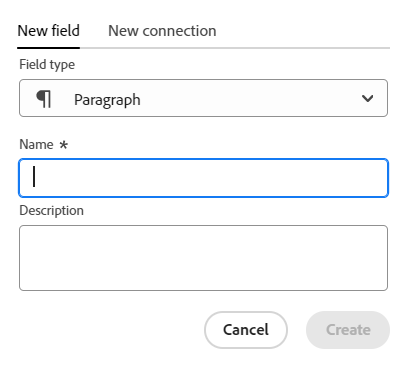
Task: Click the required asterisk next to Name
Action: [63, 144]
